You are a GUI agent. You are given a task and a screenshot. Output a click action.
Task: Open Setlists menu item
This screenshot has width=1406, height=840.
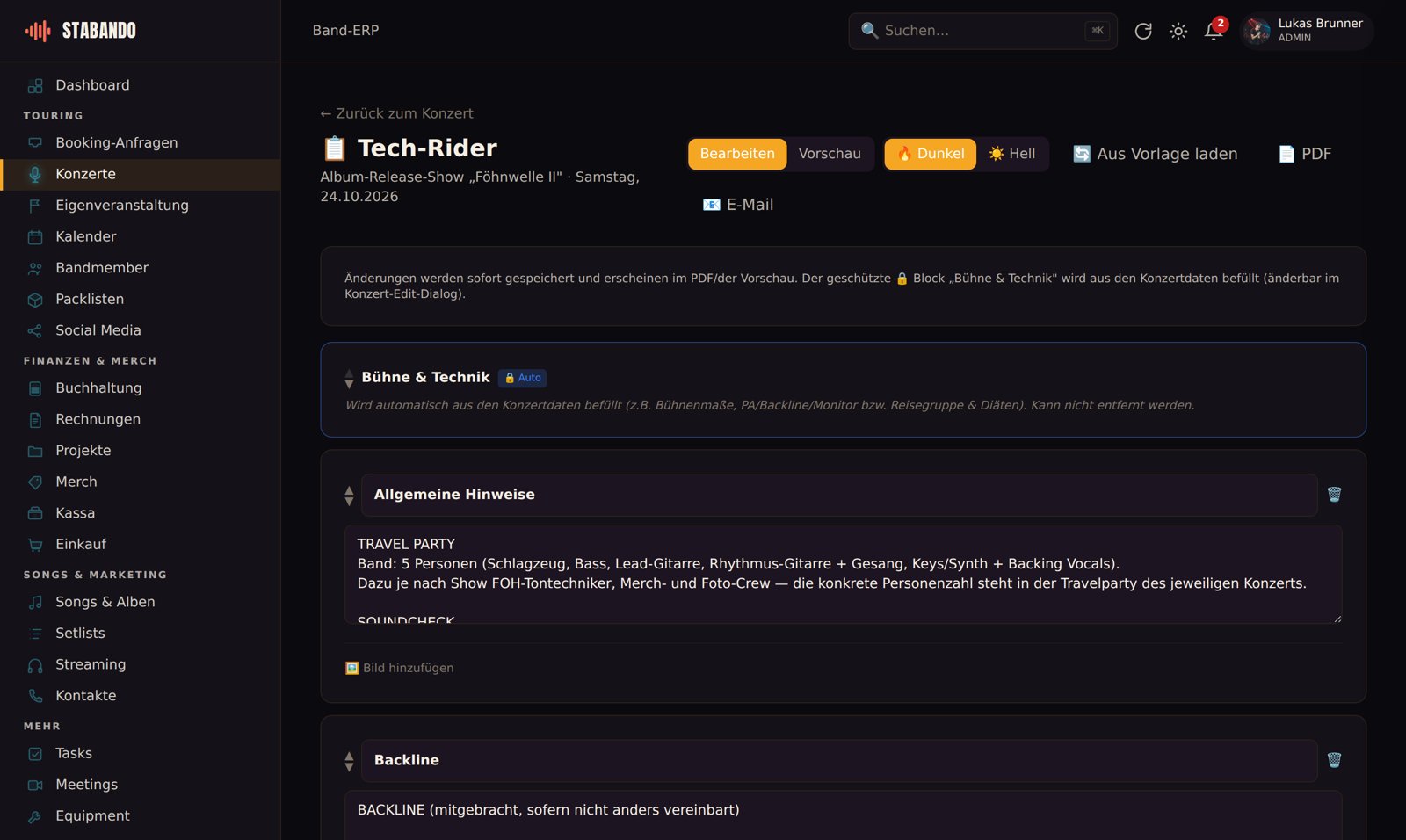coord(141,634)
